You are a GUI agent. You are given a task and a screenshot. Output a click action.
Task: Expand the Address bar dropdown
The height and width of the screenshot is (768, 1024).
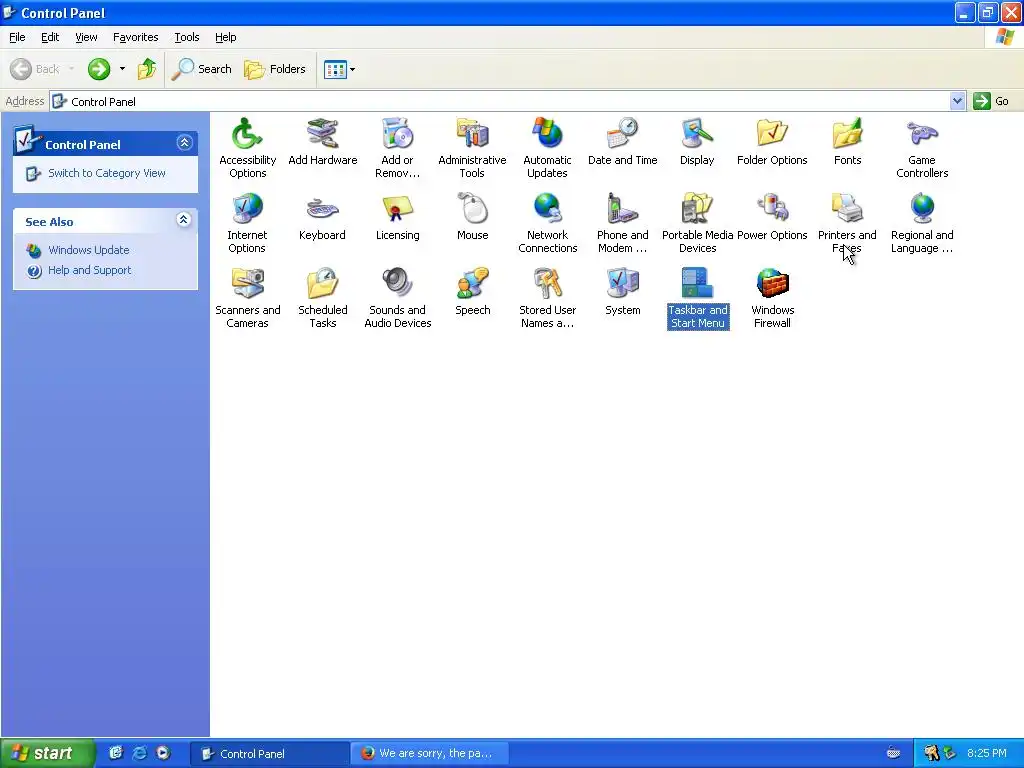tap(957, 101)
